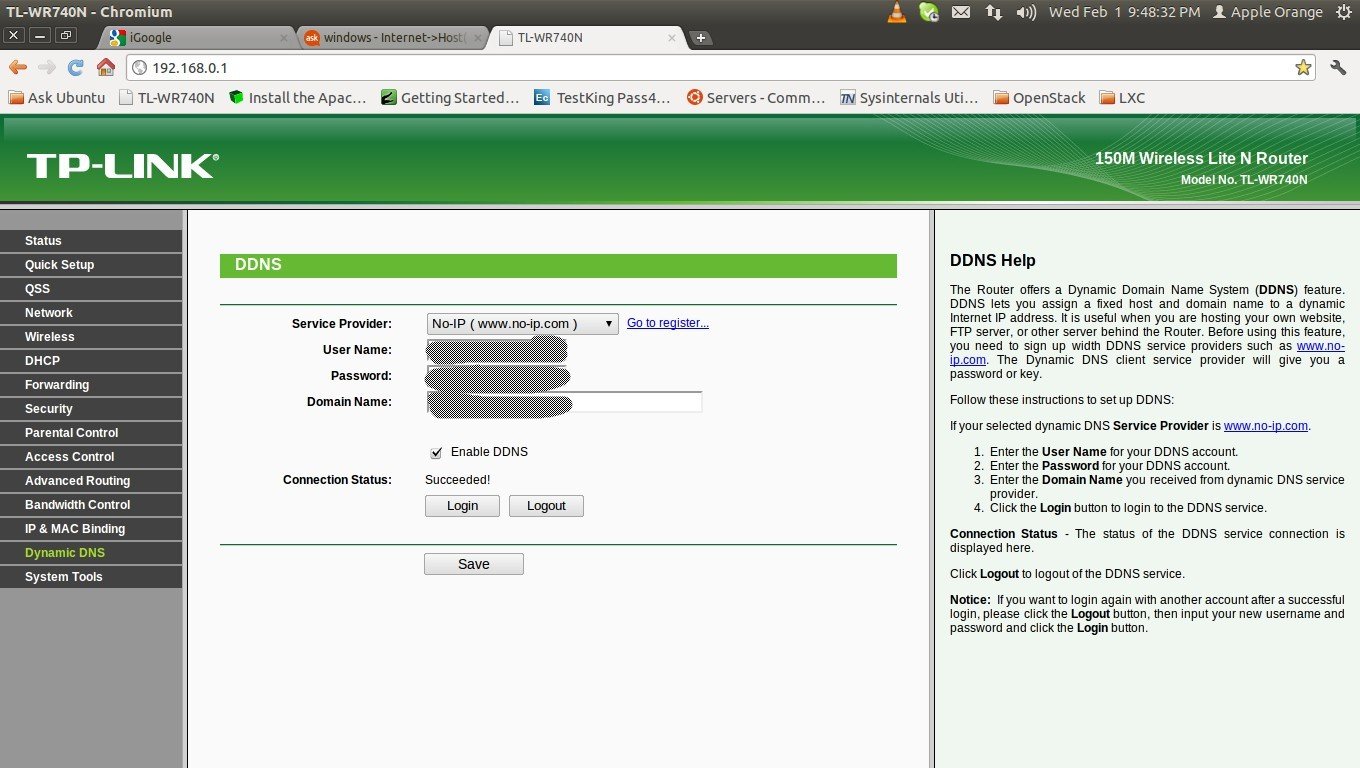Open the Apple Orange user menu
Screen dimensions: 1360x768
click(1267, 12)
